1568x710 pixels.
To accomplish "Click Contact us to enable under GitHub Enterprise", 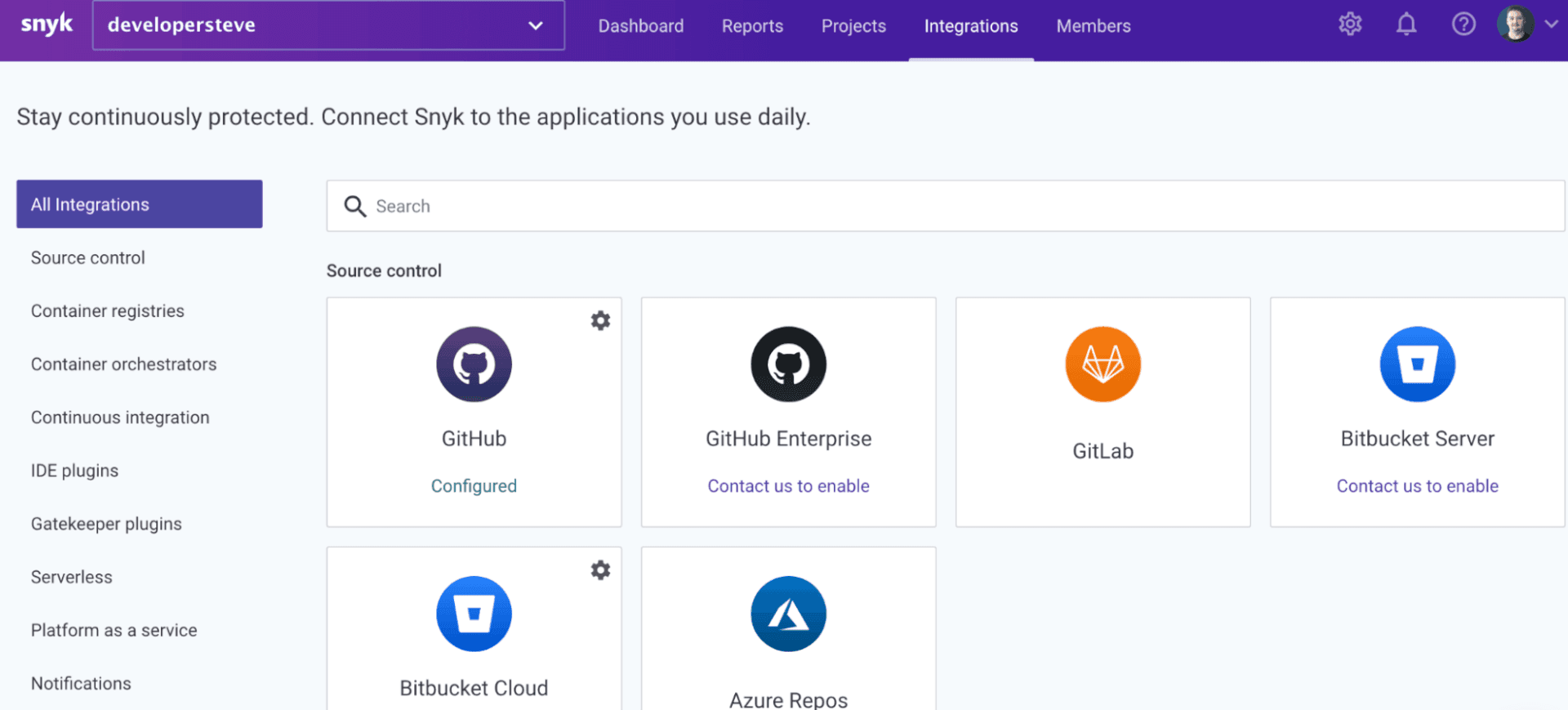I will pyautogui.click(x=788, y=486).
